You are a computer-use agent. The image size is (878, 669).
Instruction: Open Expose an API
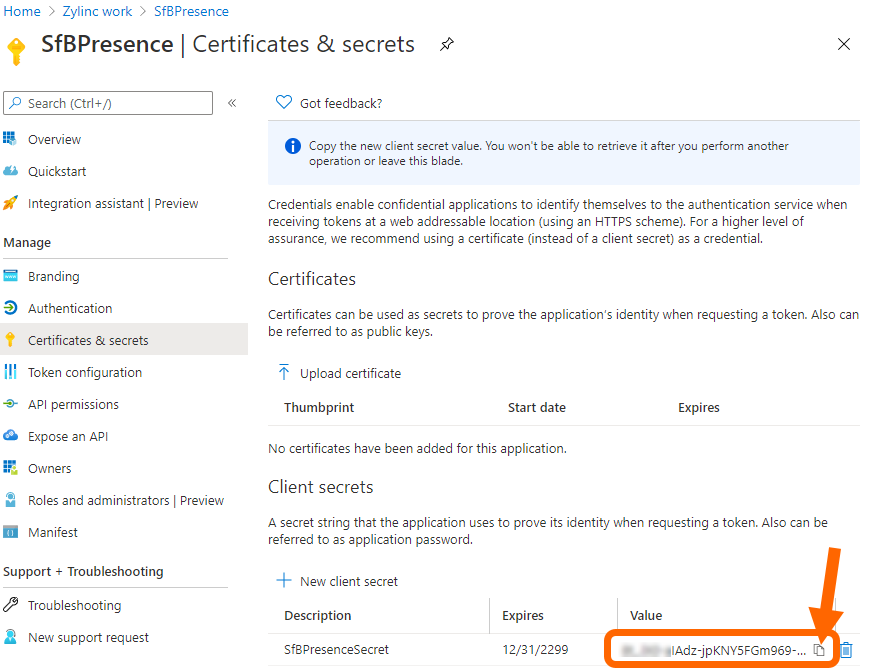(68, 436)
